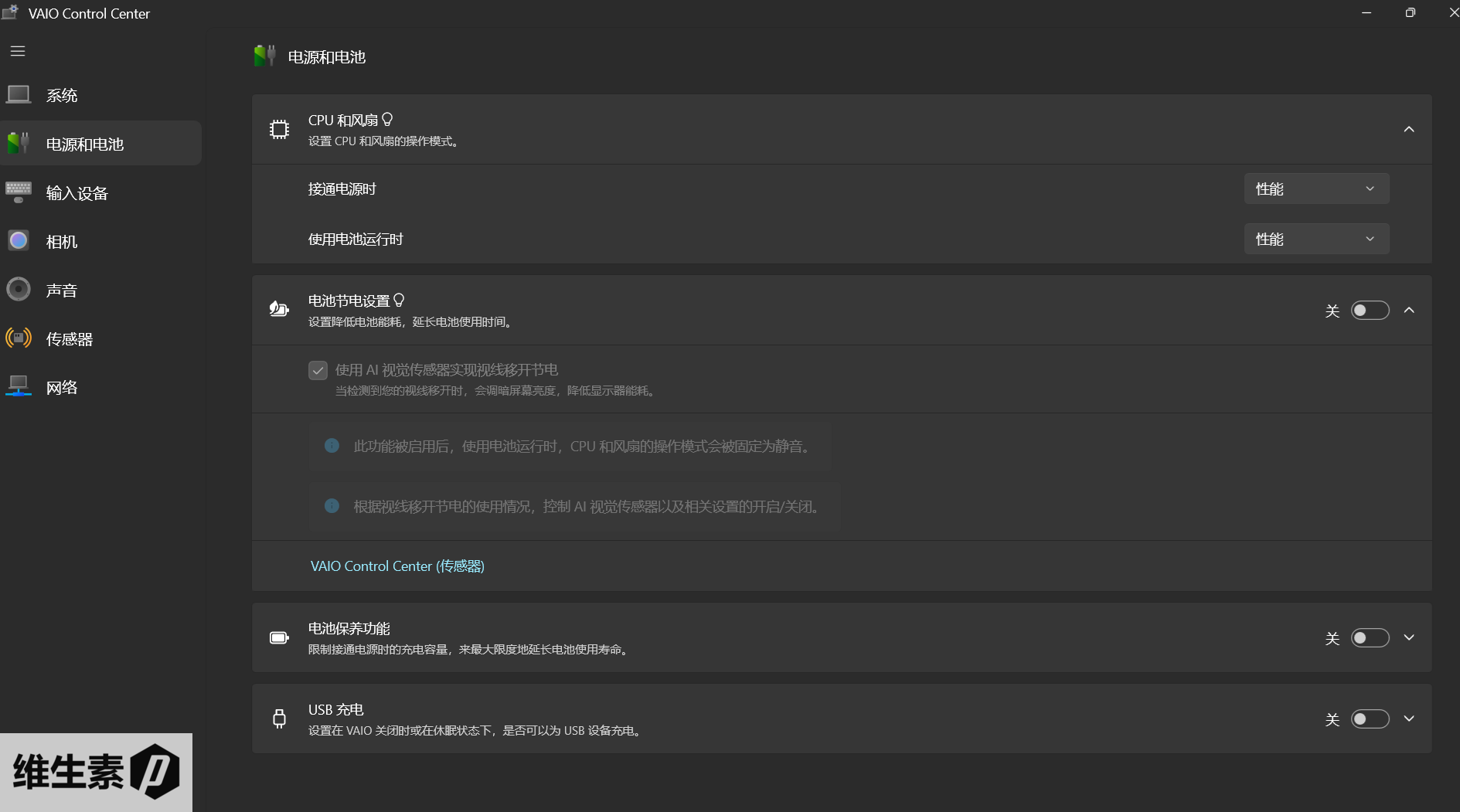This screenshot has height=812, width=1460.
Task: Turn on the USB 充电 switch
Action: point(1370,719)
